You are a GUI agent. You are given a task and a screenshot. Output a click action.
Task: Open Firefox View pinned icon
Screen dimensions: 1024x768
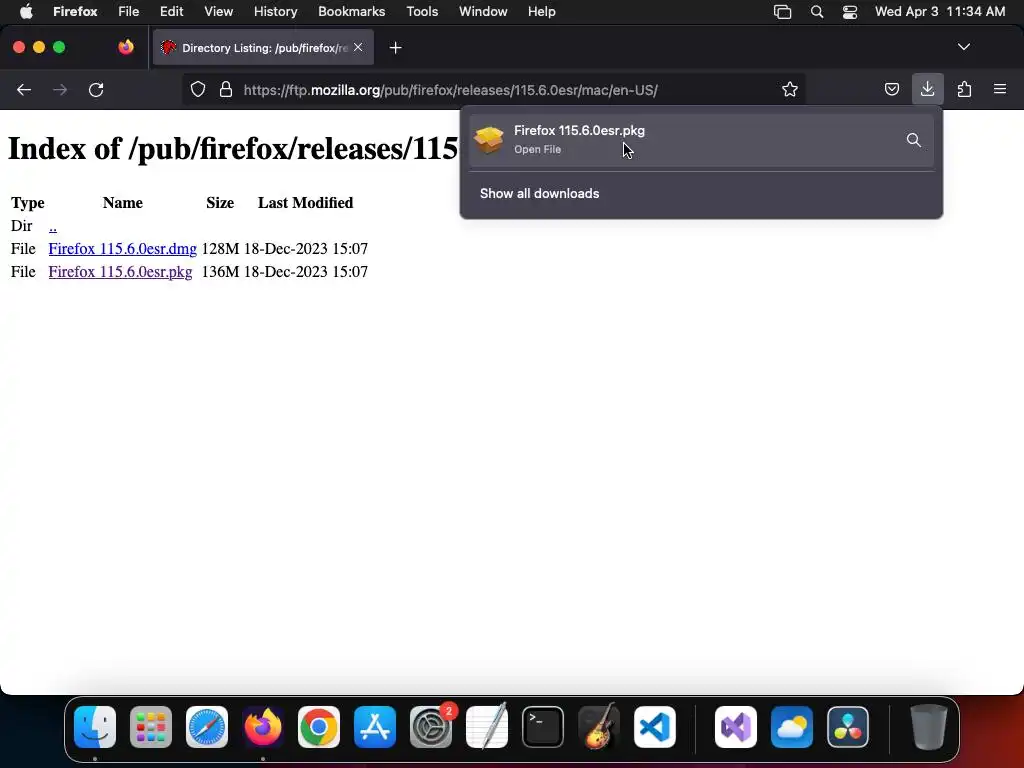pyautogui.click(x=126, y=47)
